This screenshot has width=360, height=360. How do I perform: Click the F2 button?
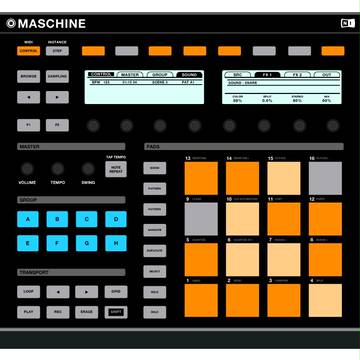point(57,125)
